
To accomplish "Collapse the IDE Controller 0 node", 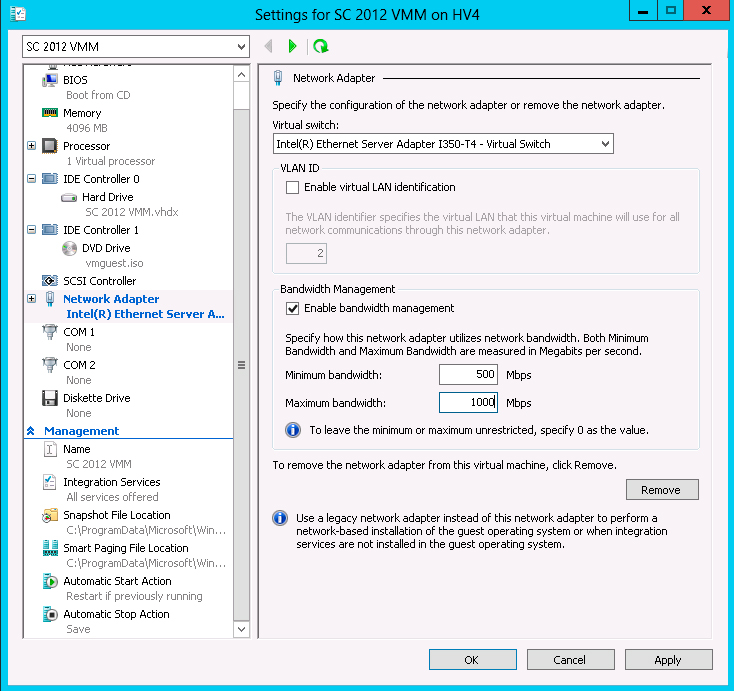I will 31,178.
